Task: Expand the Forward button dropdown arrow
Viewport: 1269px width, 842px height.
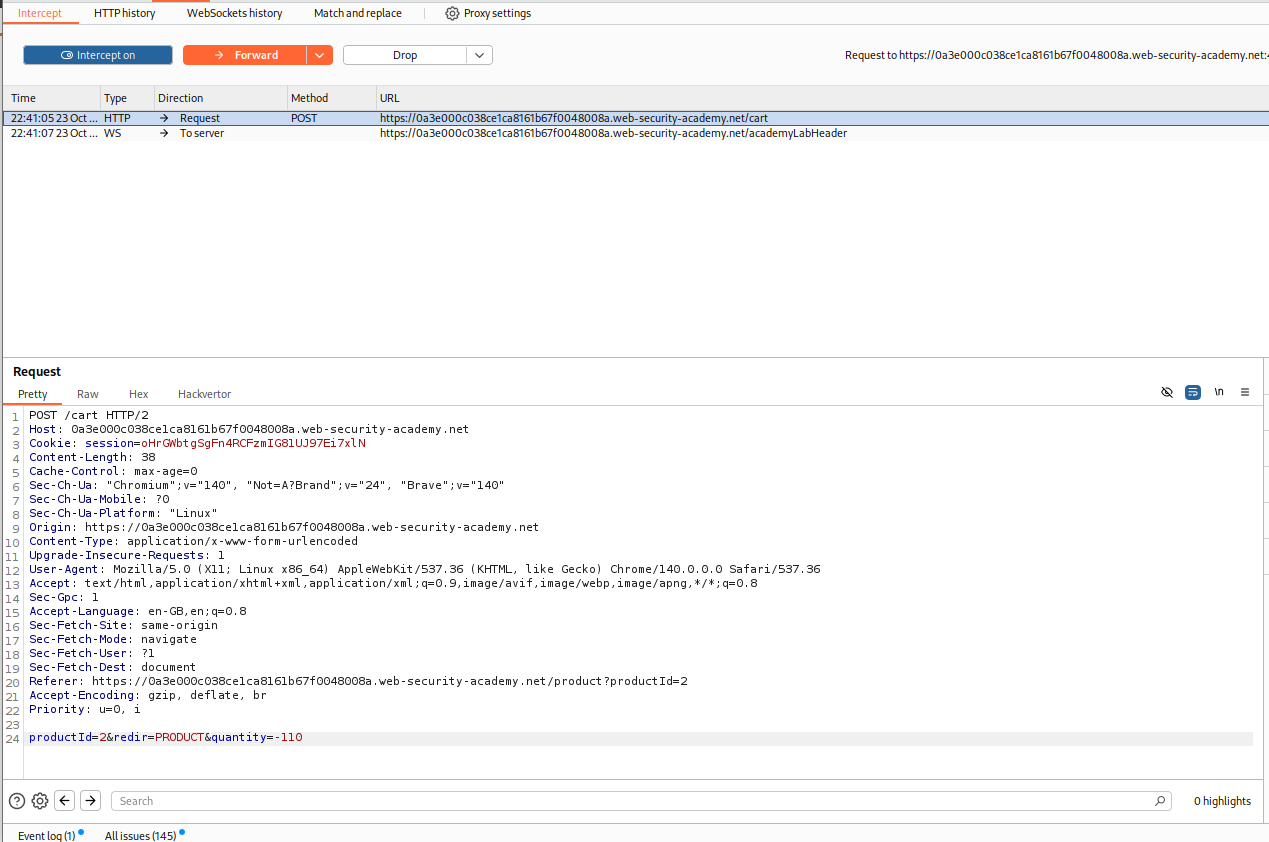Action: coord(320,55)
